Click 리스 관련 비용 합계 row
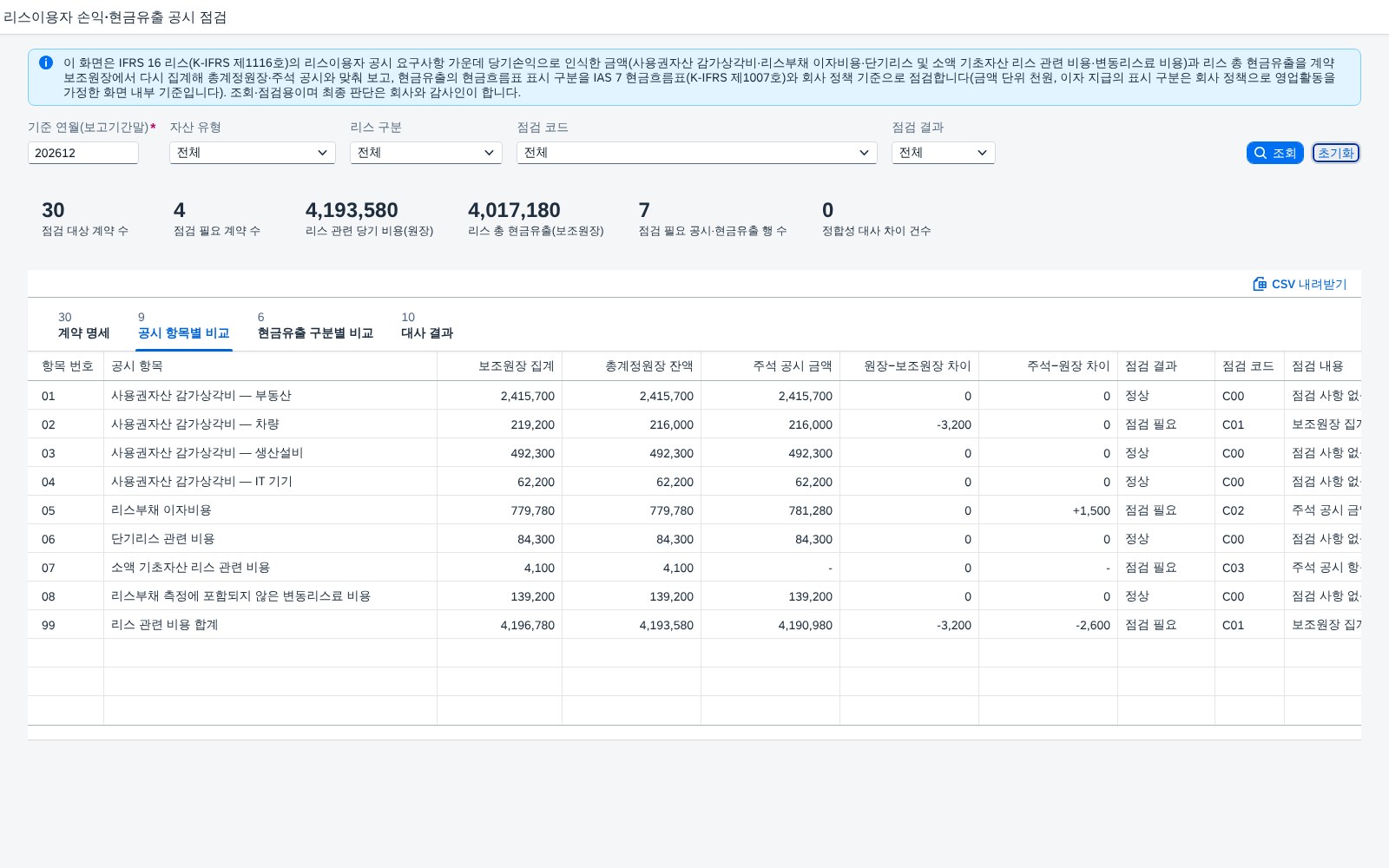Viewport: 1389px width, 868px height. tap(694, 625)
